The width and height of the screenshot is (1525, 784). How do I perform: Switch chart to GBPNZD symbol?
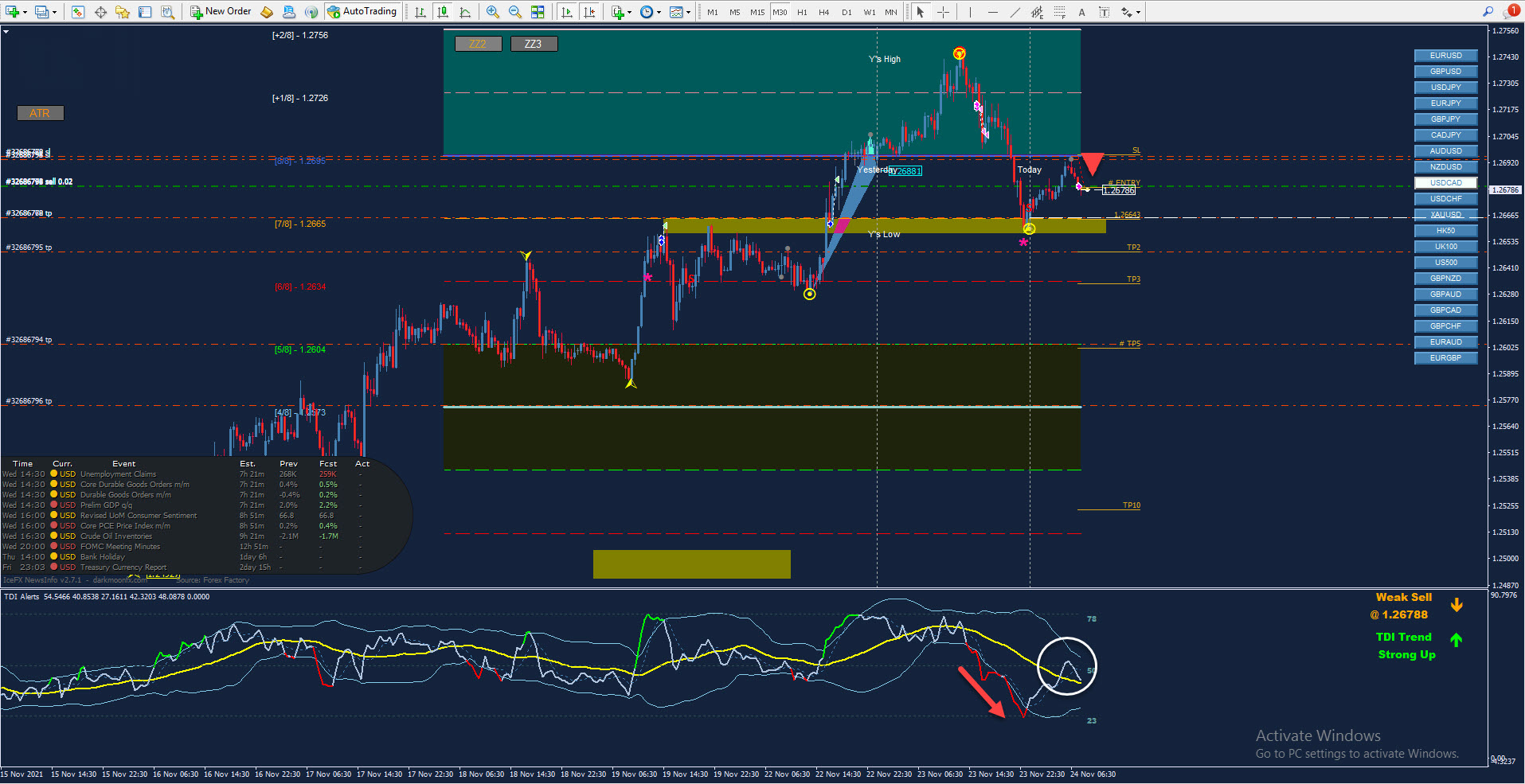[x=1445, y=279]
